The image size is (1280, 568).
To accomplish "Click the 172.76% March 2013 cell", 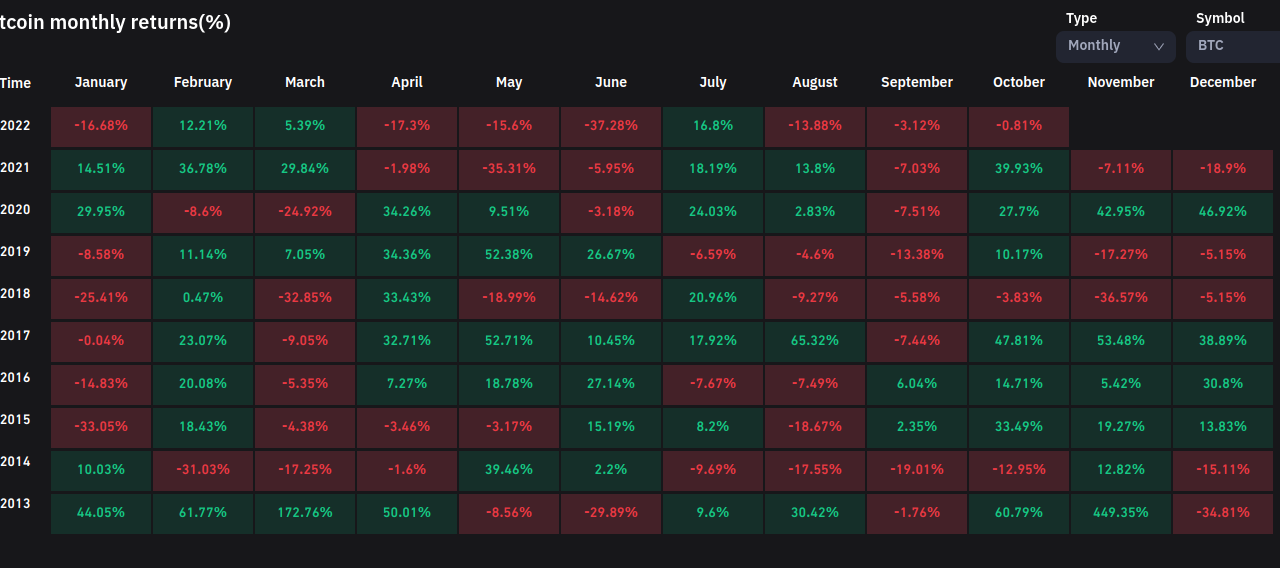I will (305, 513).
